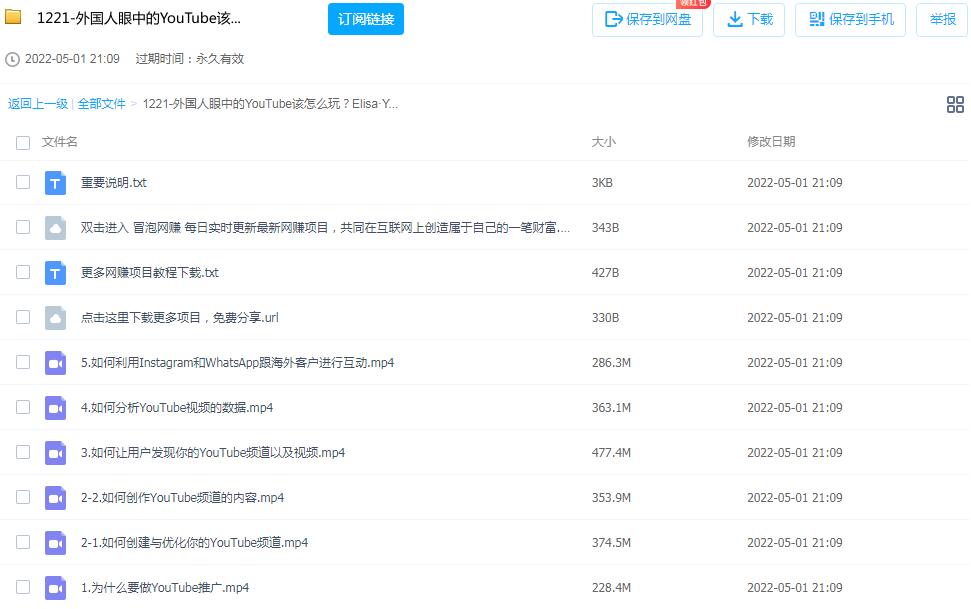Report the share via 举报 button
Viewport: 971px width, 609px height.
point(942,20)
